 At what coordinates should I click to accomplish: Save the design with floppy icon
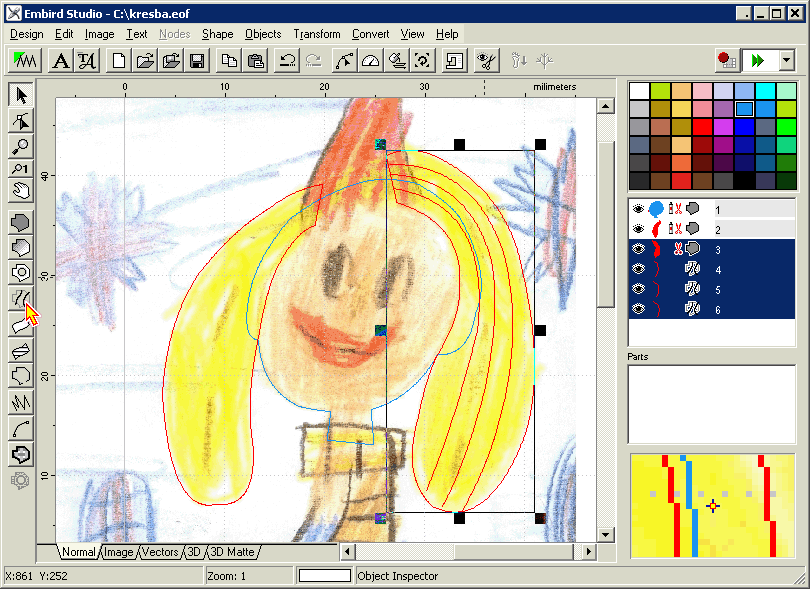197,61
